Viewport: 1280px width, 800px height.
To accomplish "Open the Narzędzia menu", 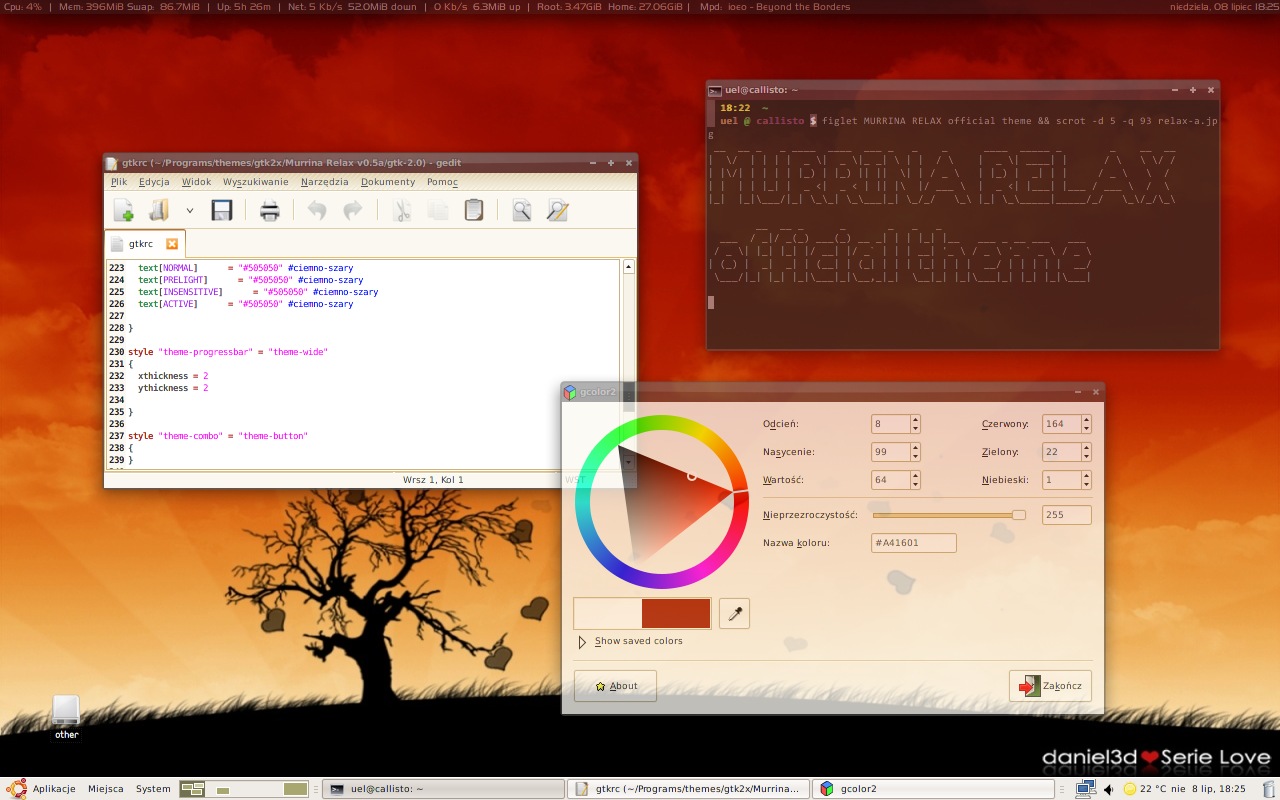I will pos(324,182).
